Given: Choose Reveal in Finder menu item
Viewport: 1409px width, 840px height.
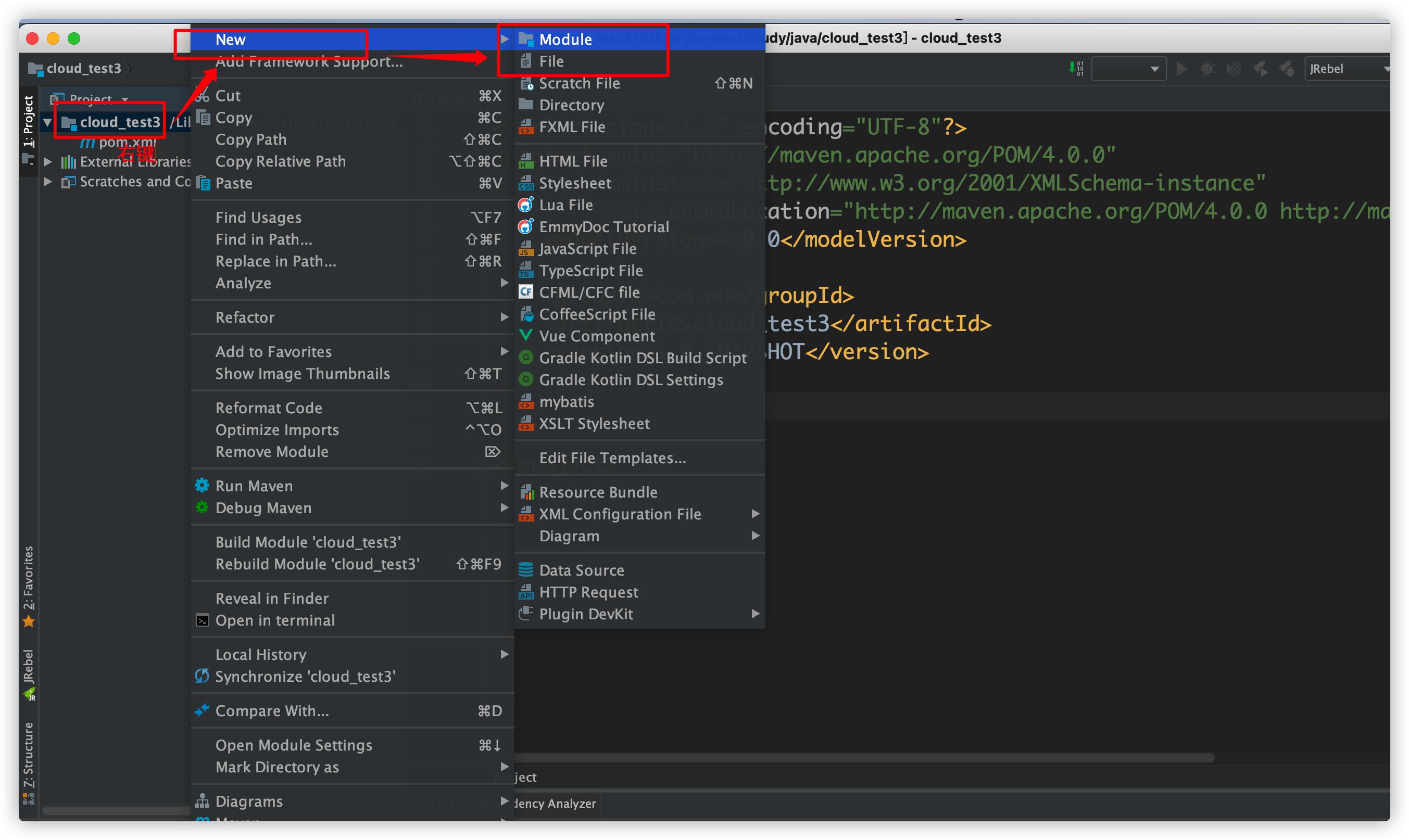Looking at the screenshot, I should (x=351, y=599).
